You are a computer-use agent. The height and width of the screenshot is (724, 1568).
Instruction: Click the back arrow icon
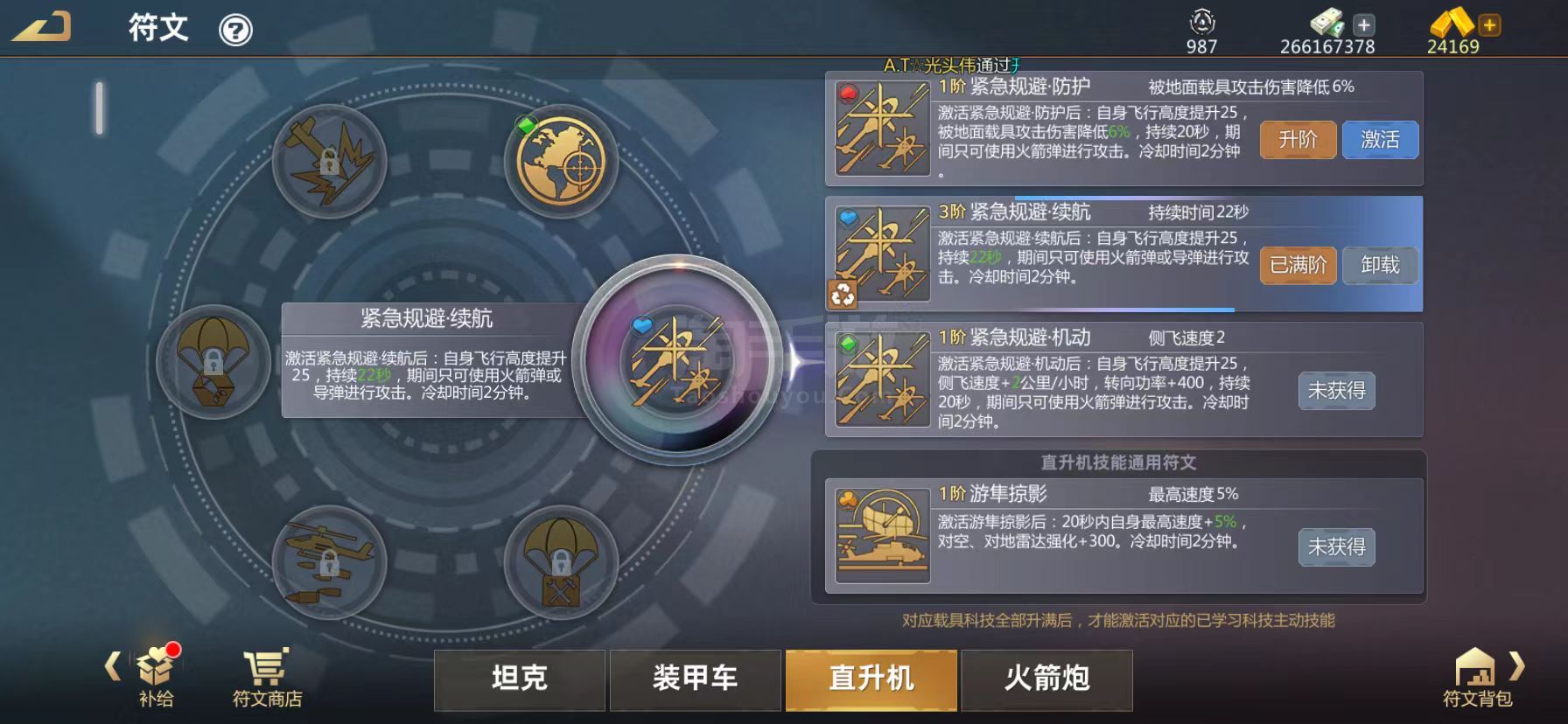click(41, 27)
